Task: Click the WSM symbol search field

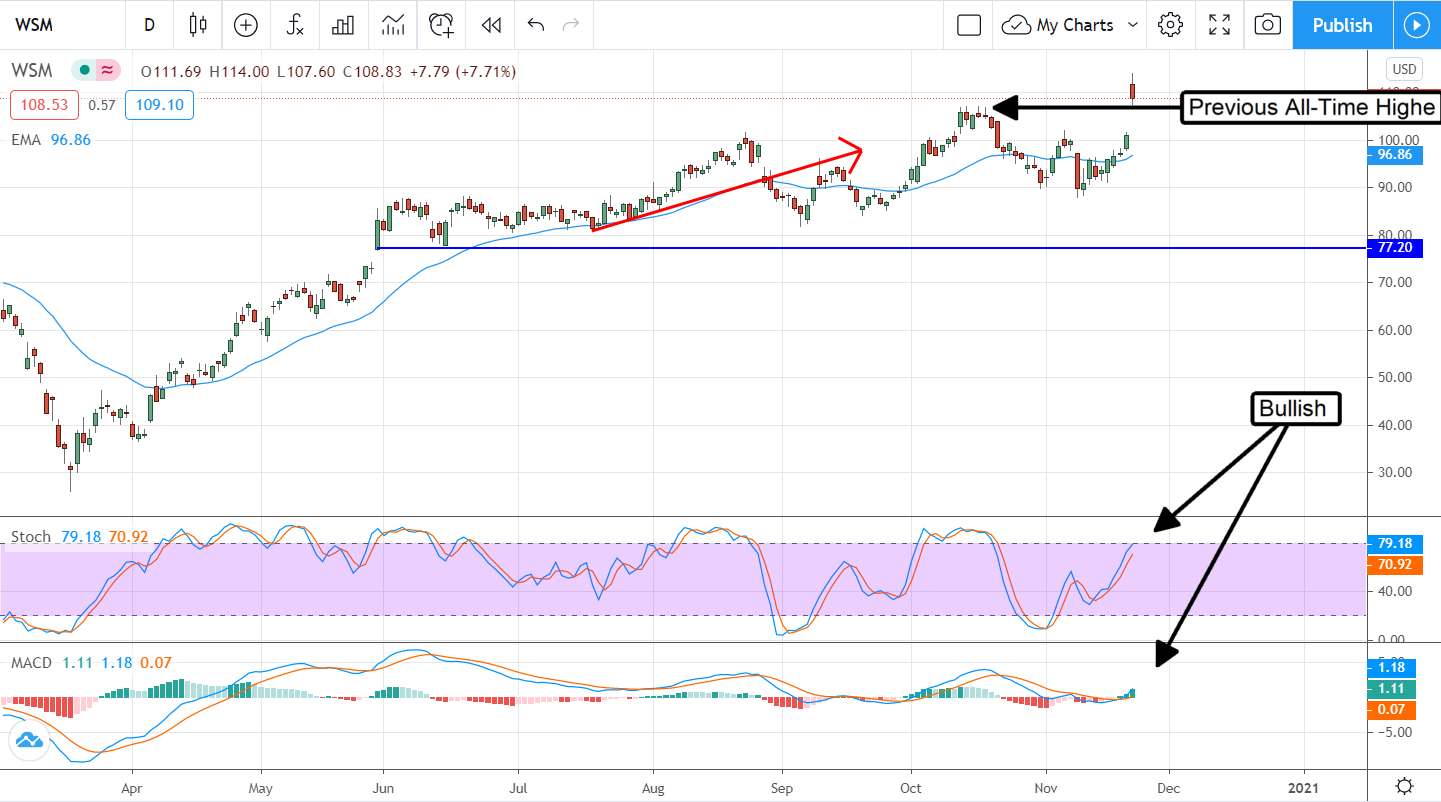Action: tap(58, 25)
